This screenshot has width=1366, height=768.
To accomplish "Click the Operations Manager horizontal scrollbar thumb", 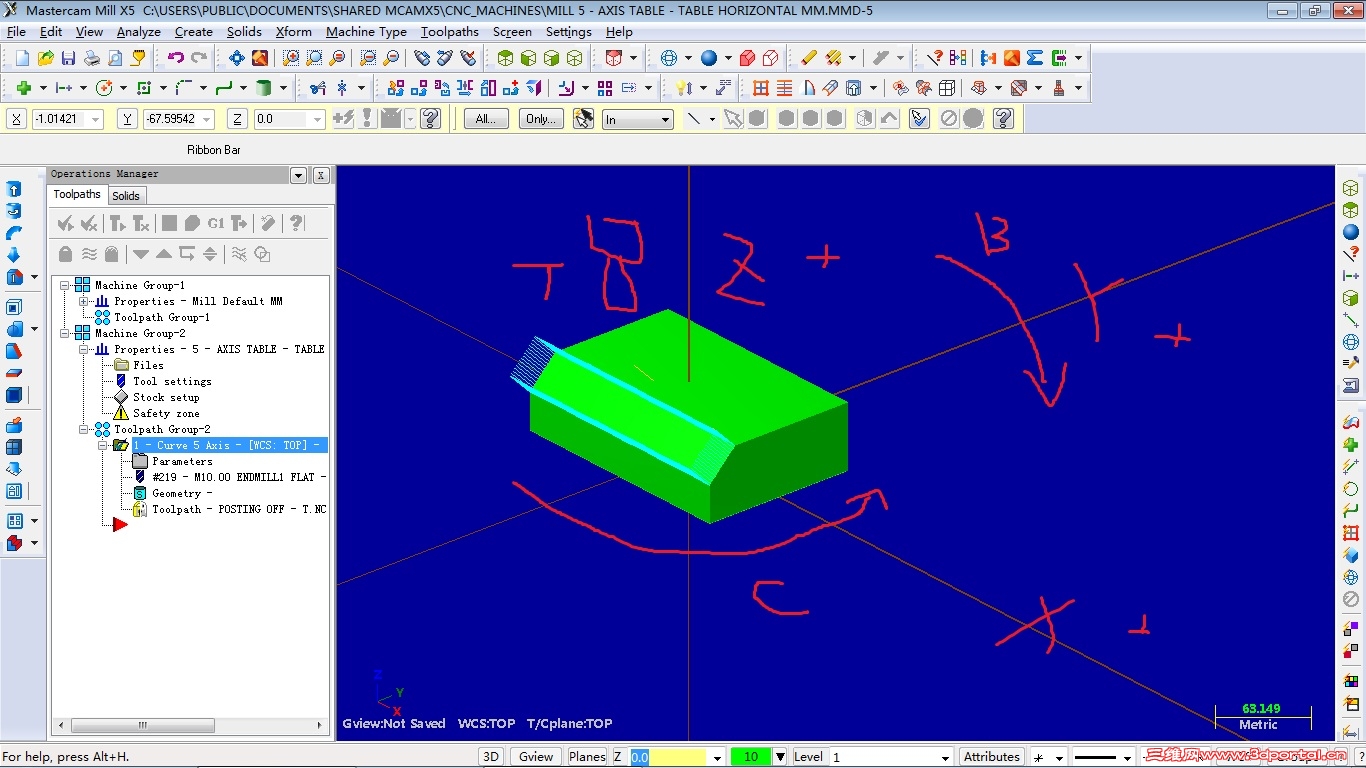I will tap(142, 725).
